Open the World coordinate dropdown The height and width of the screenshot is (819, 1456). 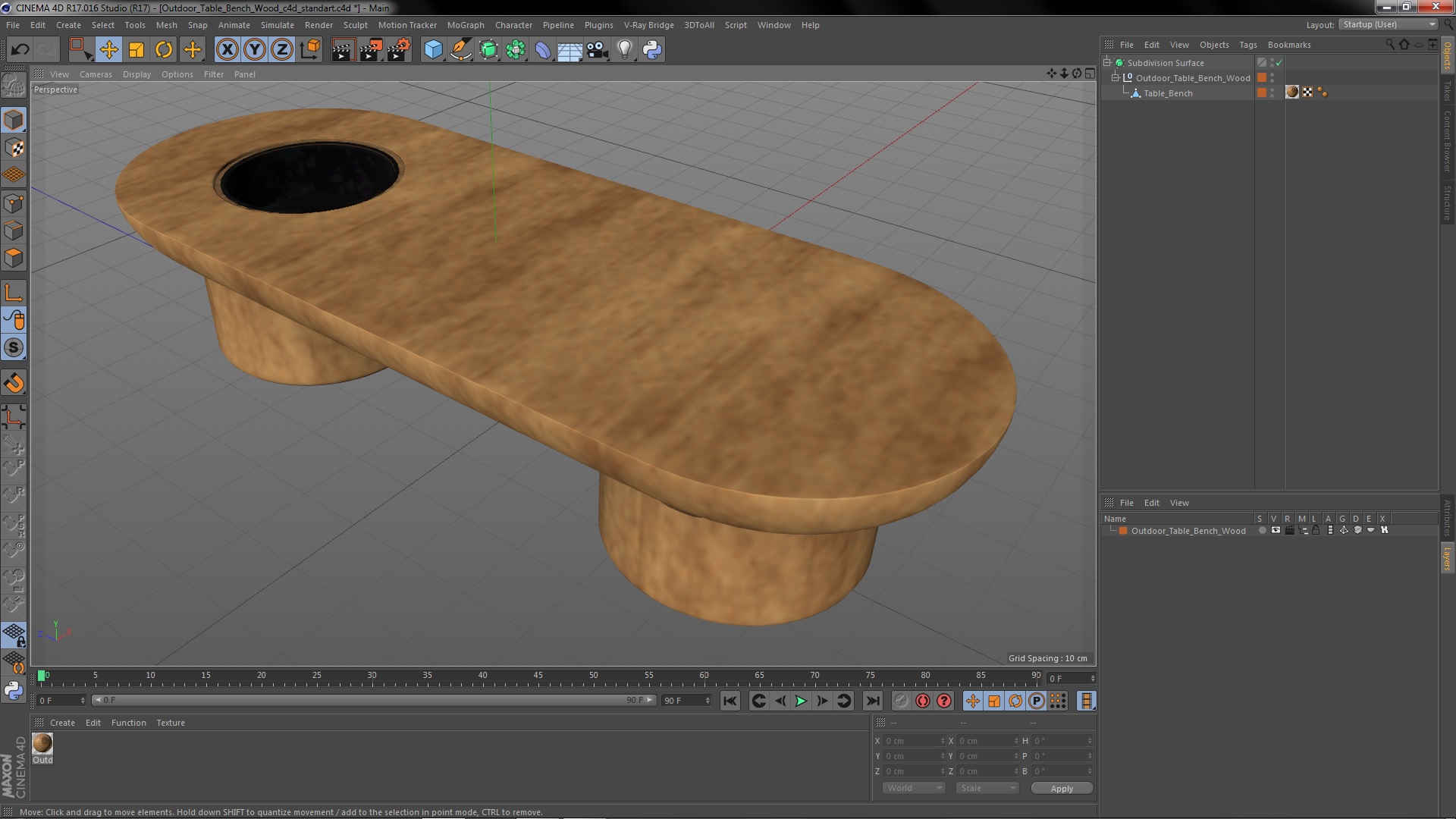914,788
